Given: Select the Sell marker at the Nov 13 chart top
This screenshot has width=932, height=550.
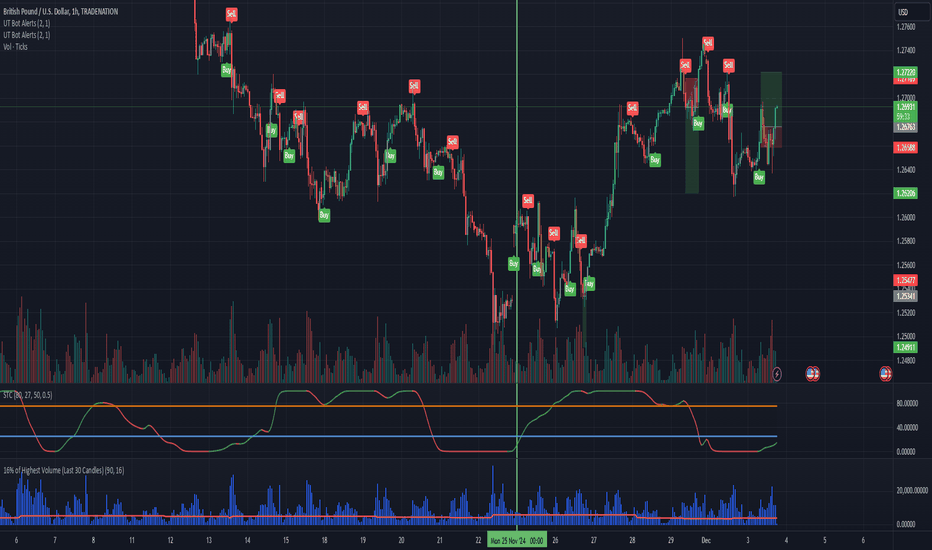Looking at the screenshot, I should coord(231,14).
